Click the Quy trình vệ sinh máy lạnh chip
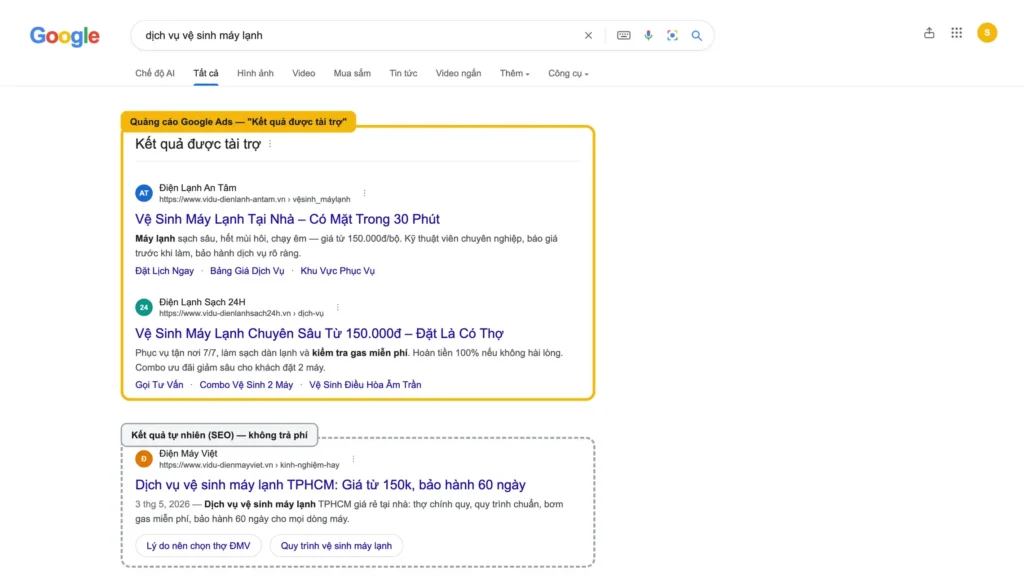Screen dimensions: 1024x576 coord(336,545)
